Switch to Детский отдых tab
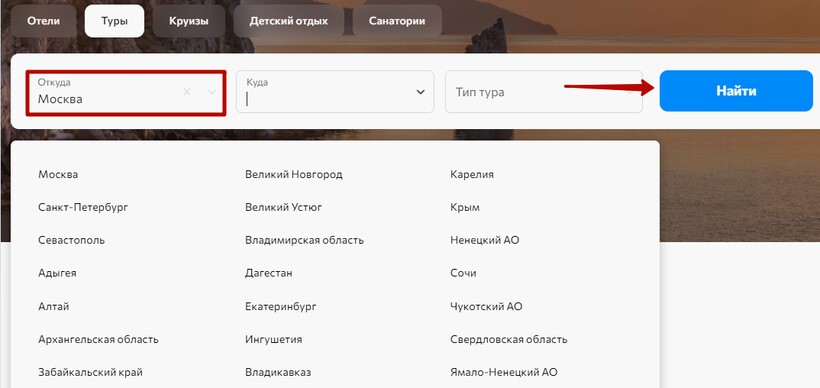This screenshot has width=820, height=388. pyautogui.click(x=289, y=21)
